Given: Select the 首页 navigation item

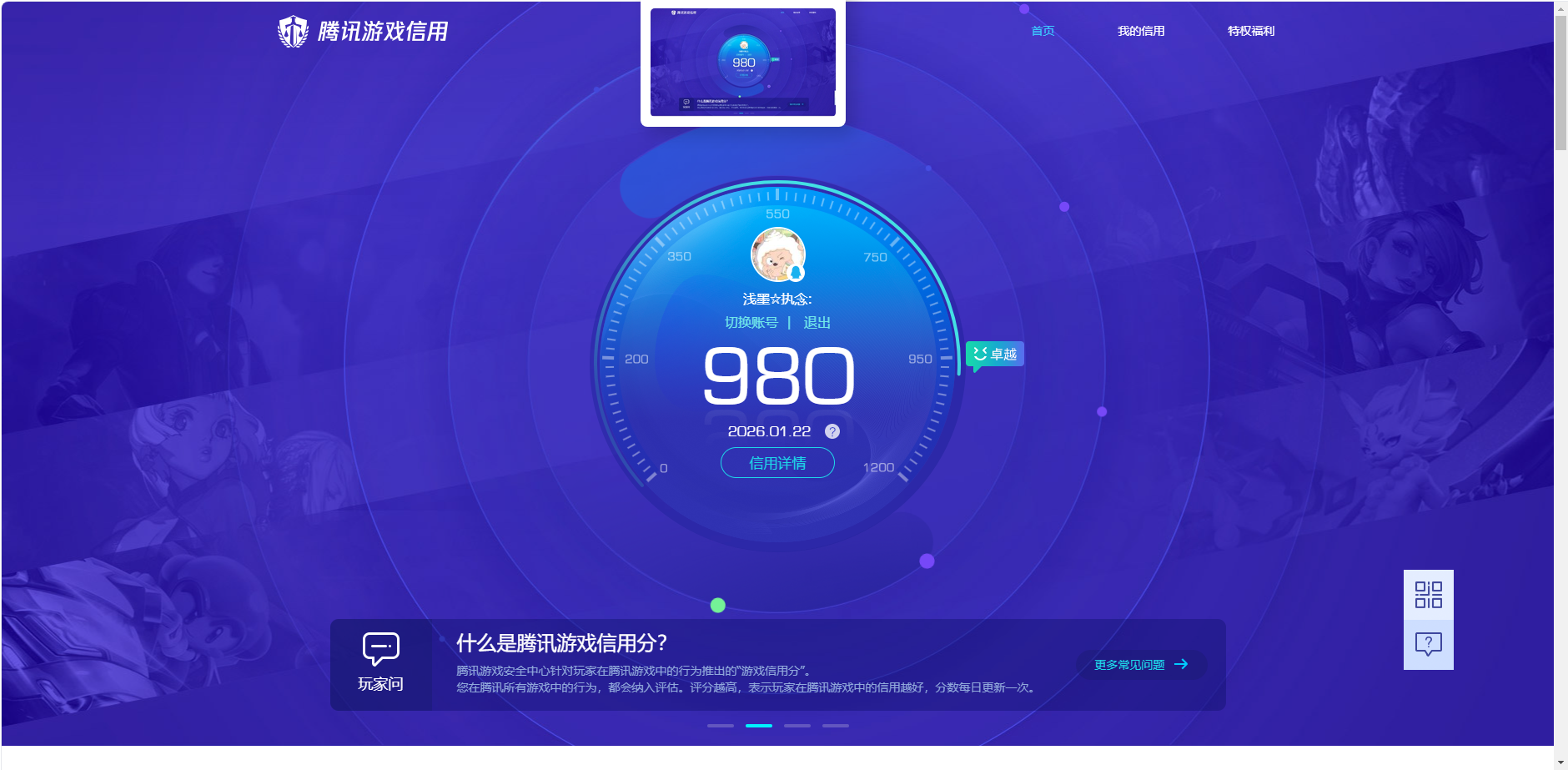Looking at the screenshot, I should [x=1042, y=31].
